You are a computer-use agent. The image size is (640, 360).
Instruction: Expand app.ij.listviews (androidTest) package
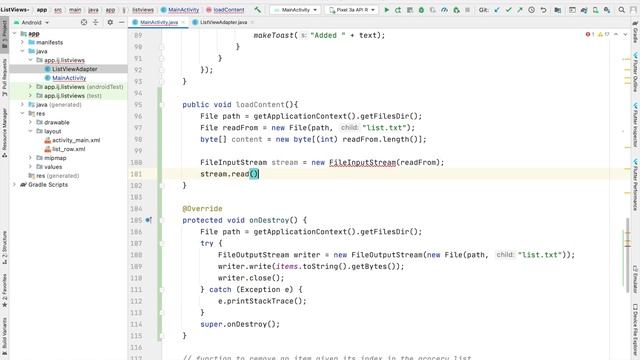(30, 87)
